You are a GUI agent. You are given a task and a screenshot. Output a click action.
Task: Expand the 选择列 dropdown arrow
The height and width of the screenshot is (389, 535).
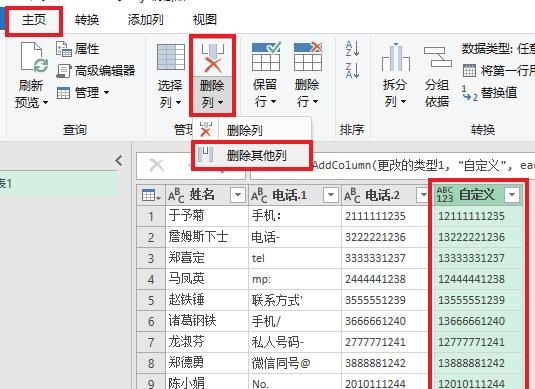178,102
